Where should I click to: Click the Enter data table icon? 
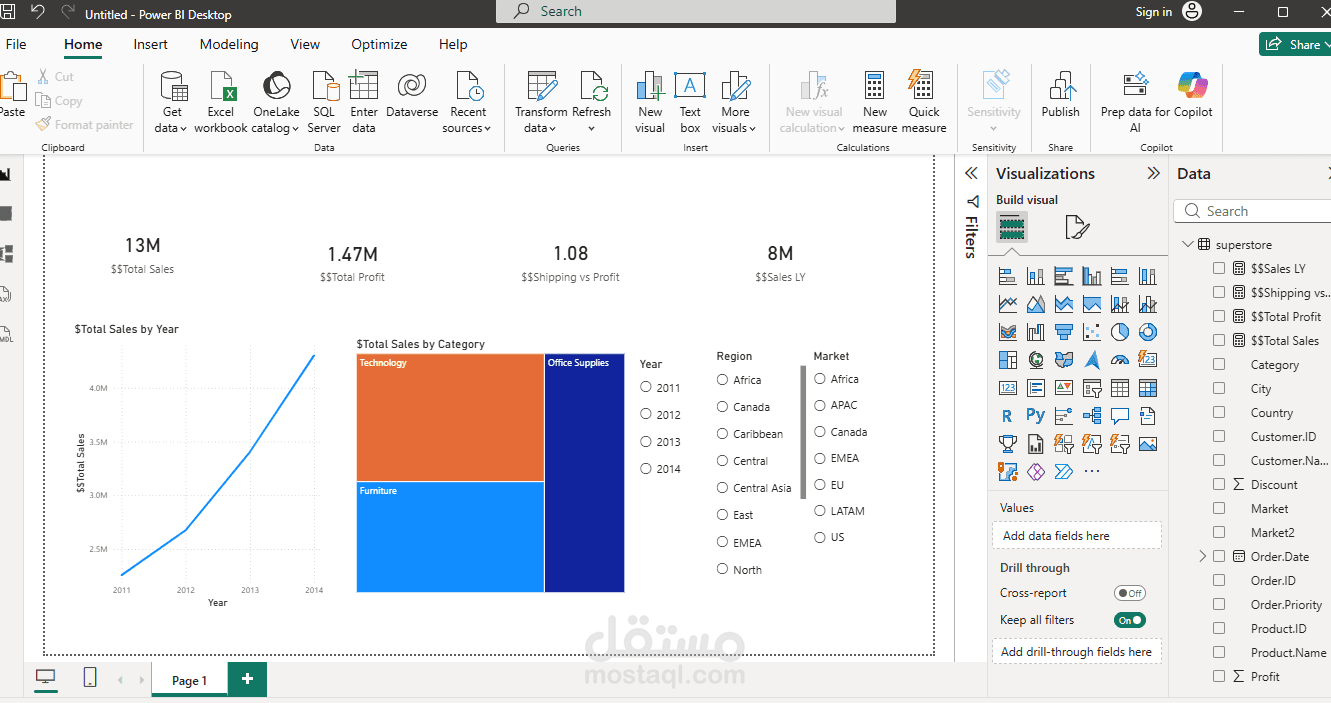tap(364, 87)
